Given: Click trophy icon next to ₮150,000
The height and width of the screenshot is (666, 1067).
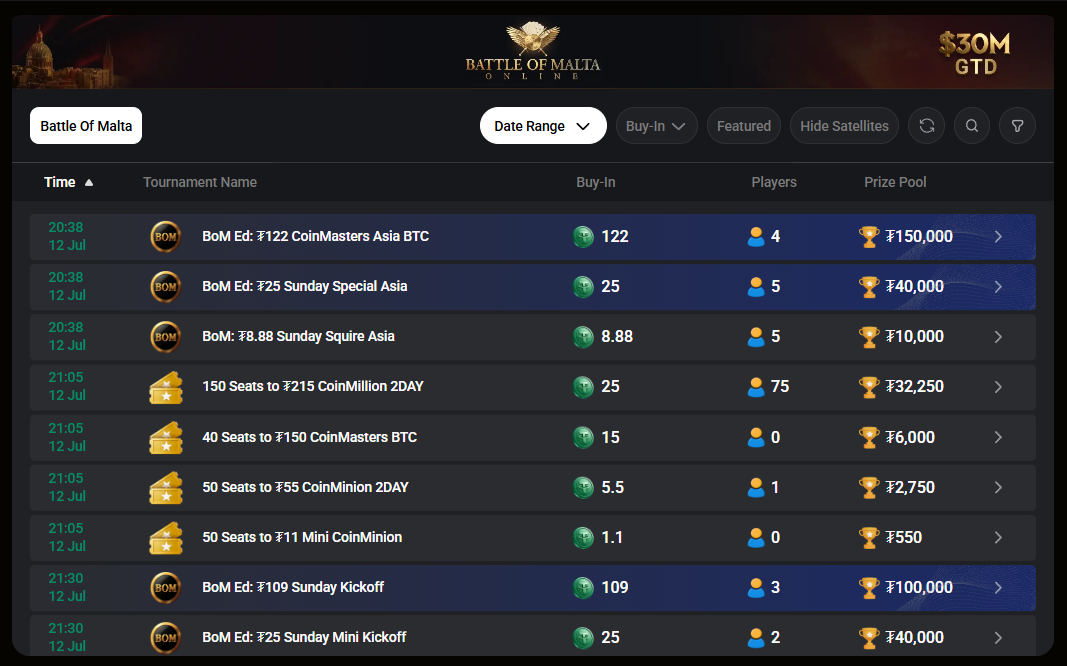Looking at the screenshot, I should click(x=869, y=237).
